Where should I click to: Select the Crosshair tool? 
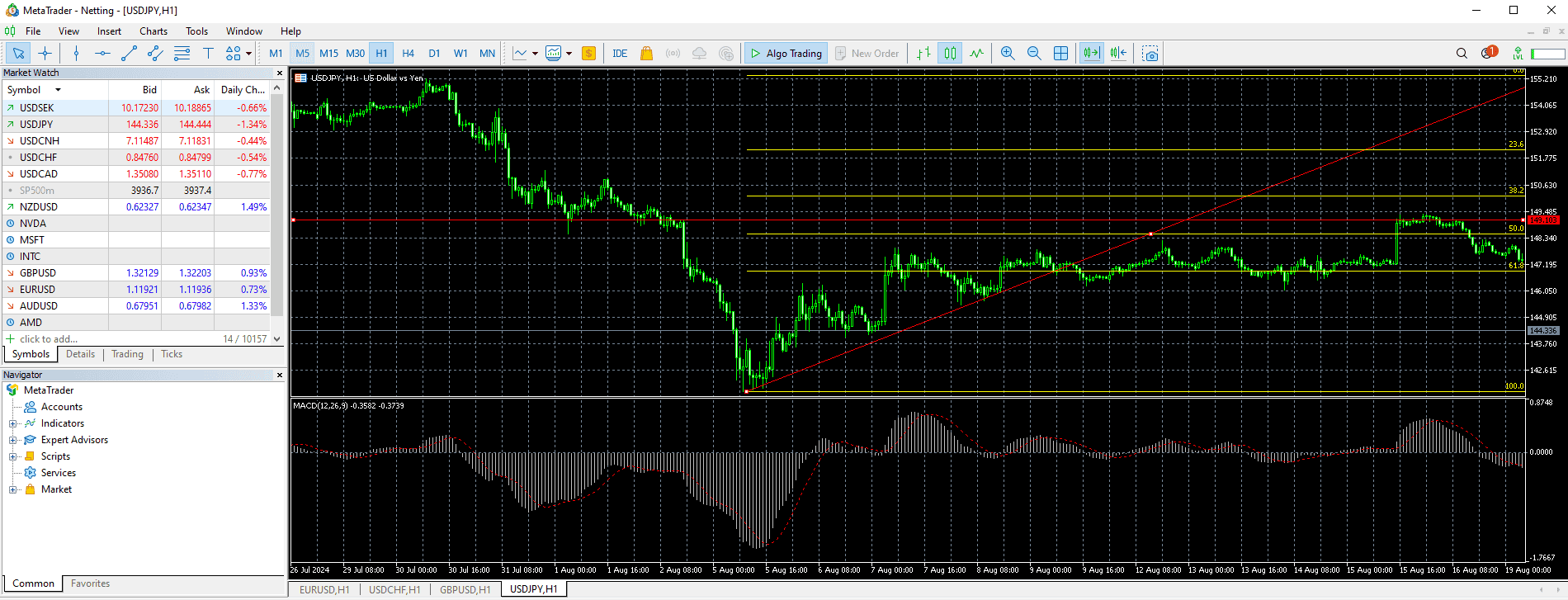(45, 54)
